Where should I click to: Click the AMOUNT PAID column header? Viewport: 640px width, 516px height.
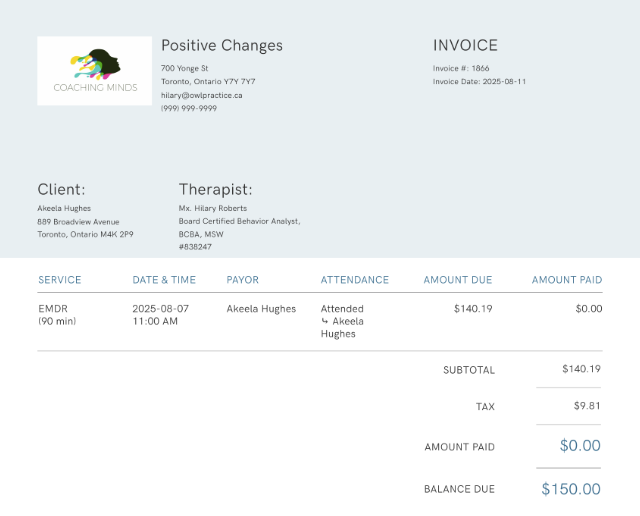coord(566,280)
